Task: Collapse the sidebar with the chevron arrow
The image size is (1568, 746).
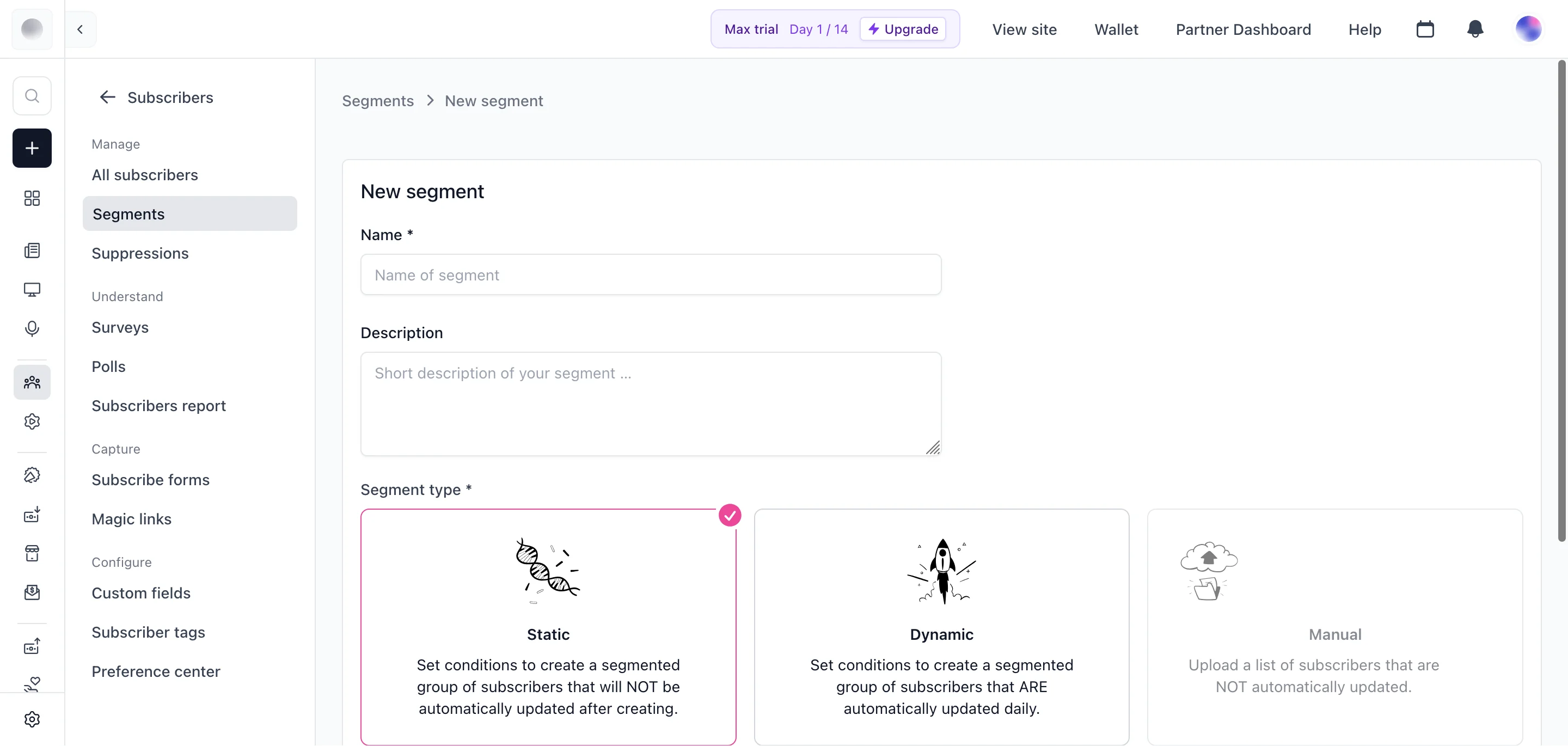Action: [79, 29]
